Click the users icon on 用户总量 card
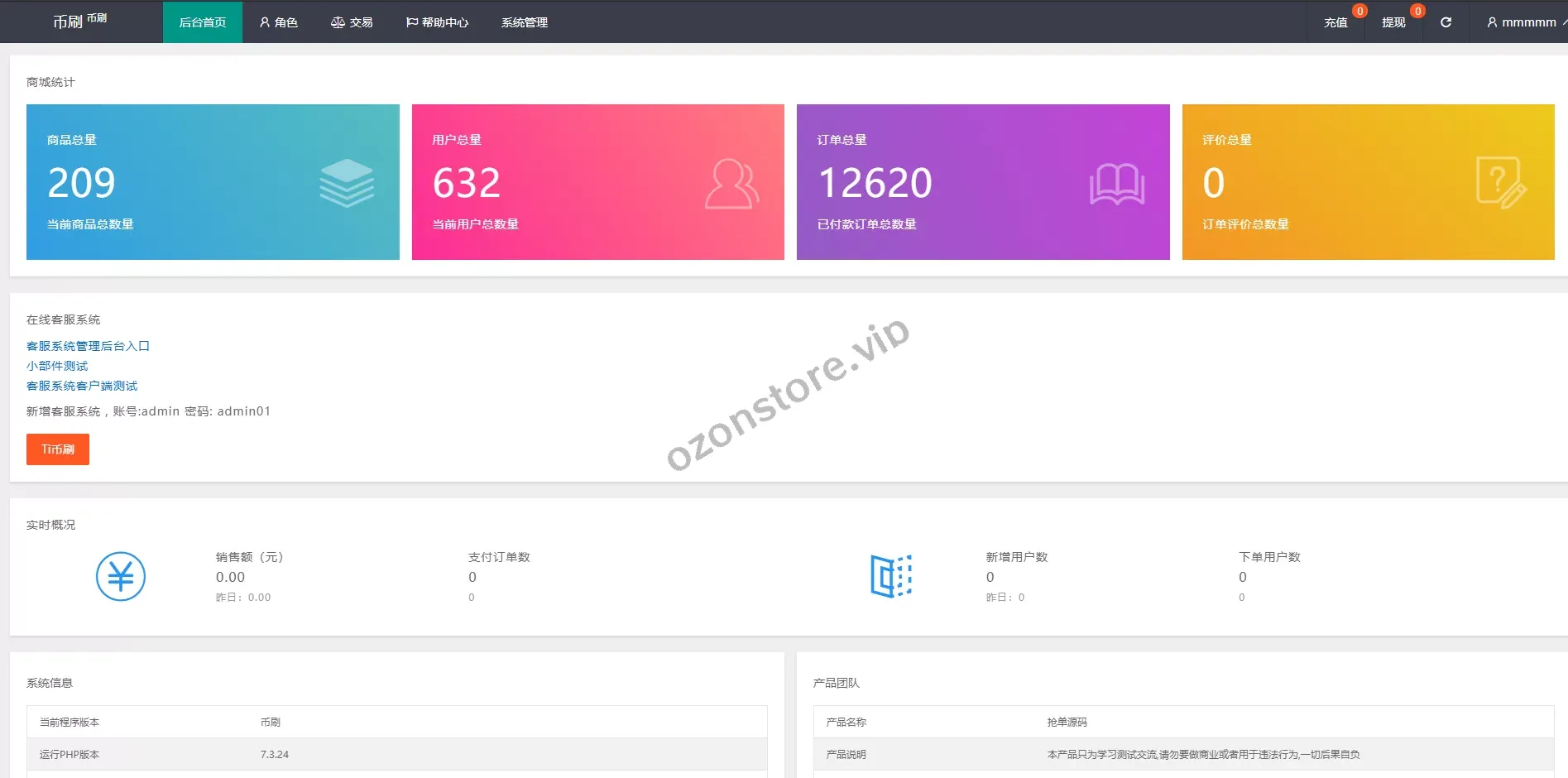Viewport: 1568px width, 778px height. tap(731, 184)
